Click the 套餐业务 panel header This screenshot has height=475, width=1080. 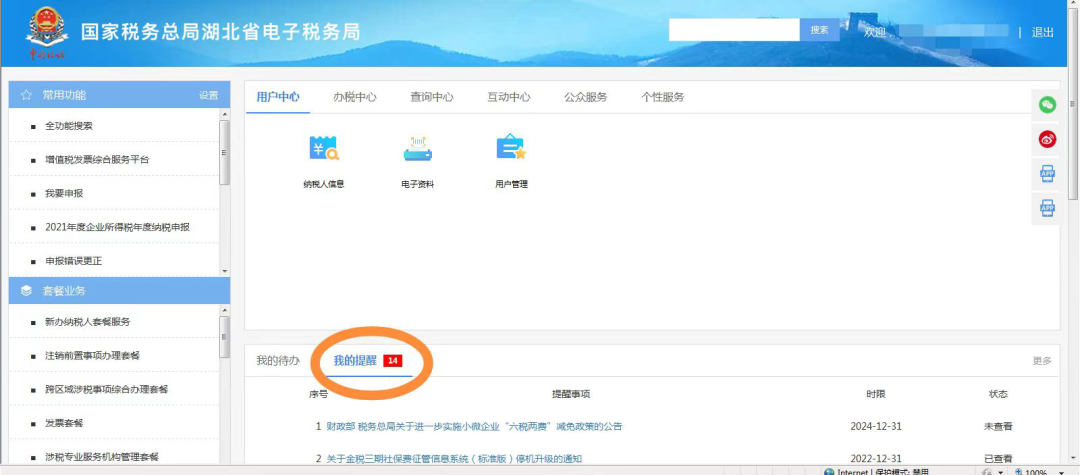click(119, 291)
